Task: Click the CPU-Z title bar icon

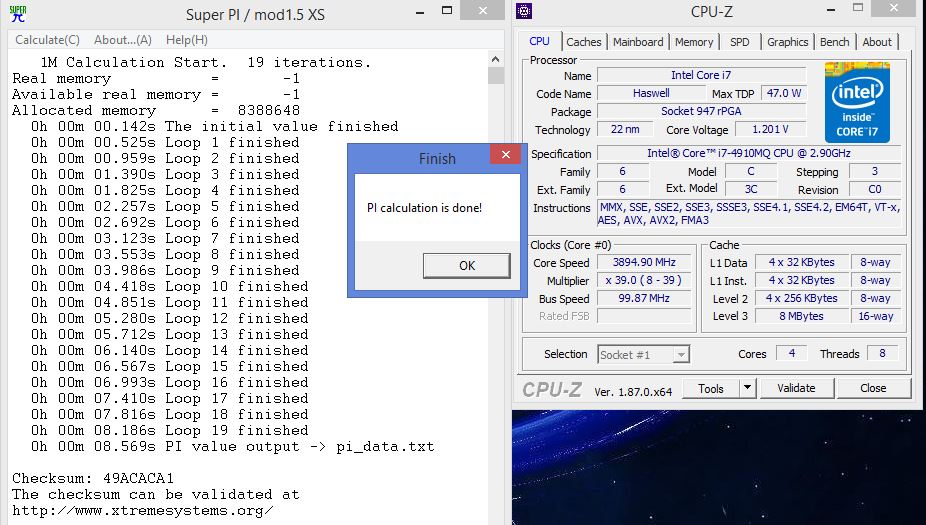Action: coord(524,11)
